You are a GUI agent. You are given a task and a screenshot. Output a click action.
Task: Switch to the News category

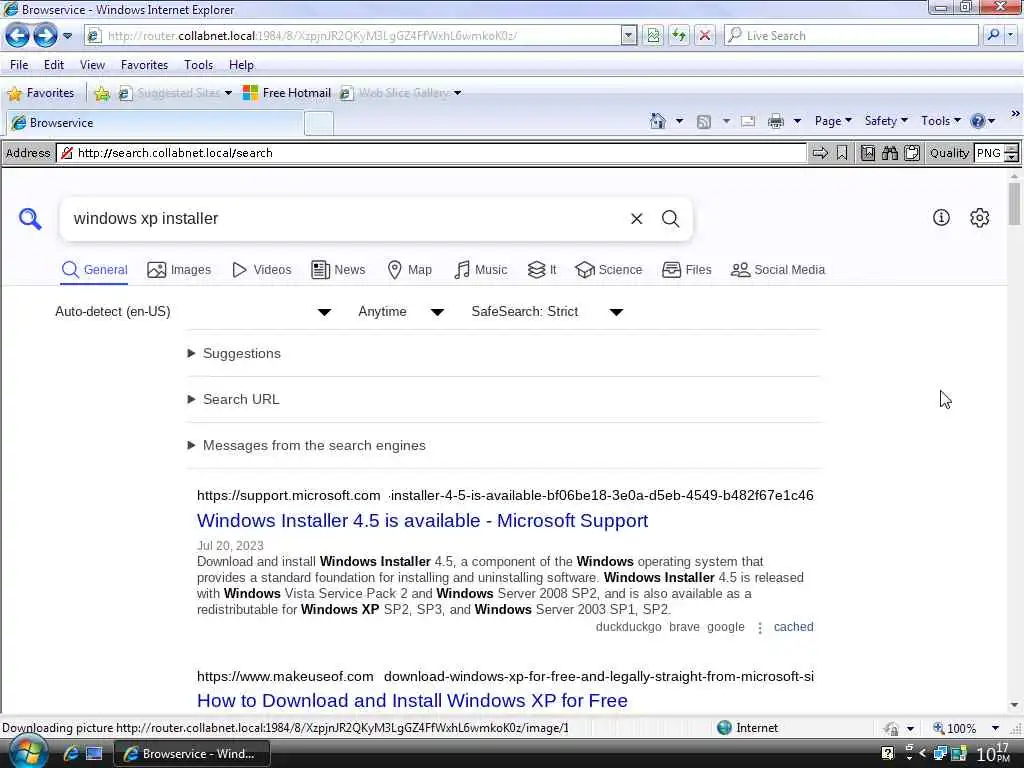coord(338,270)
